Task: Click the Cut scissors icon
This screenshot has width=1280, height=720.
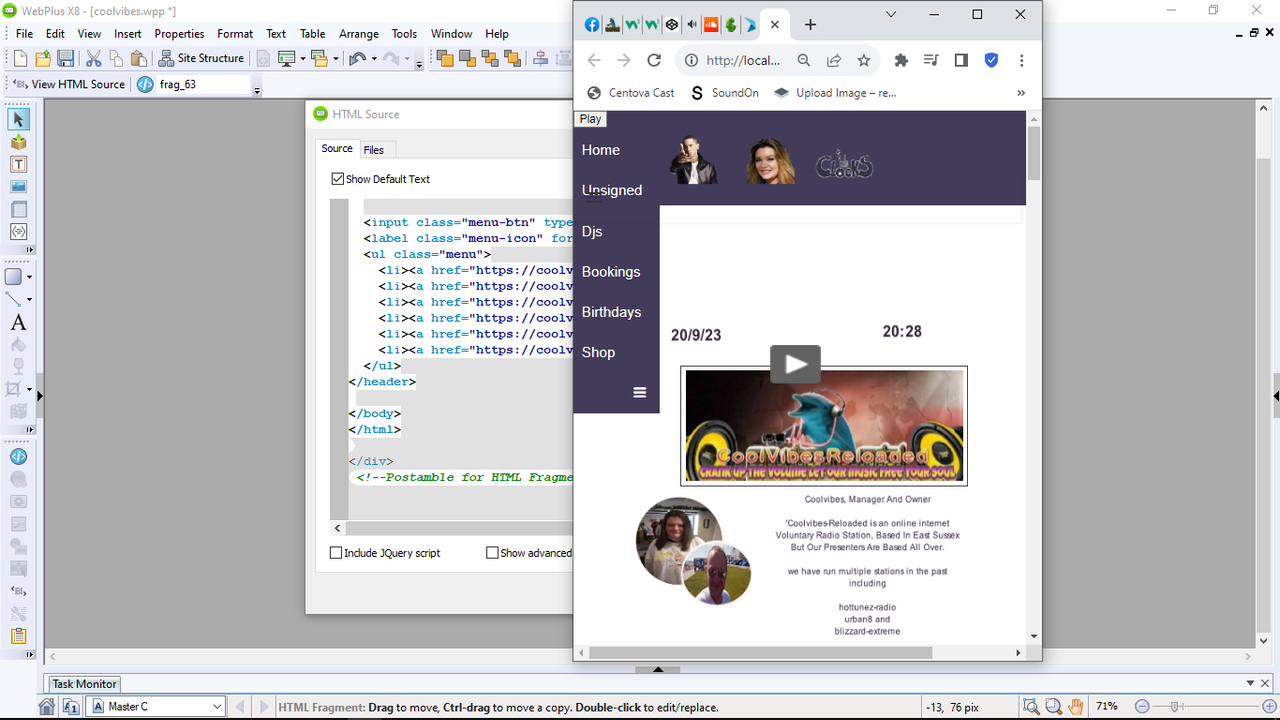Action: click(x=94, y=59)
